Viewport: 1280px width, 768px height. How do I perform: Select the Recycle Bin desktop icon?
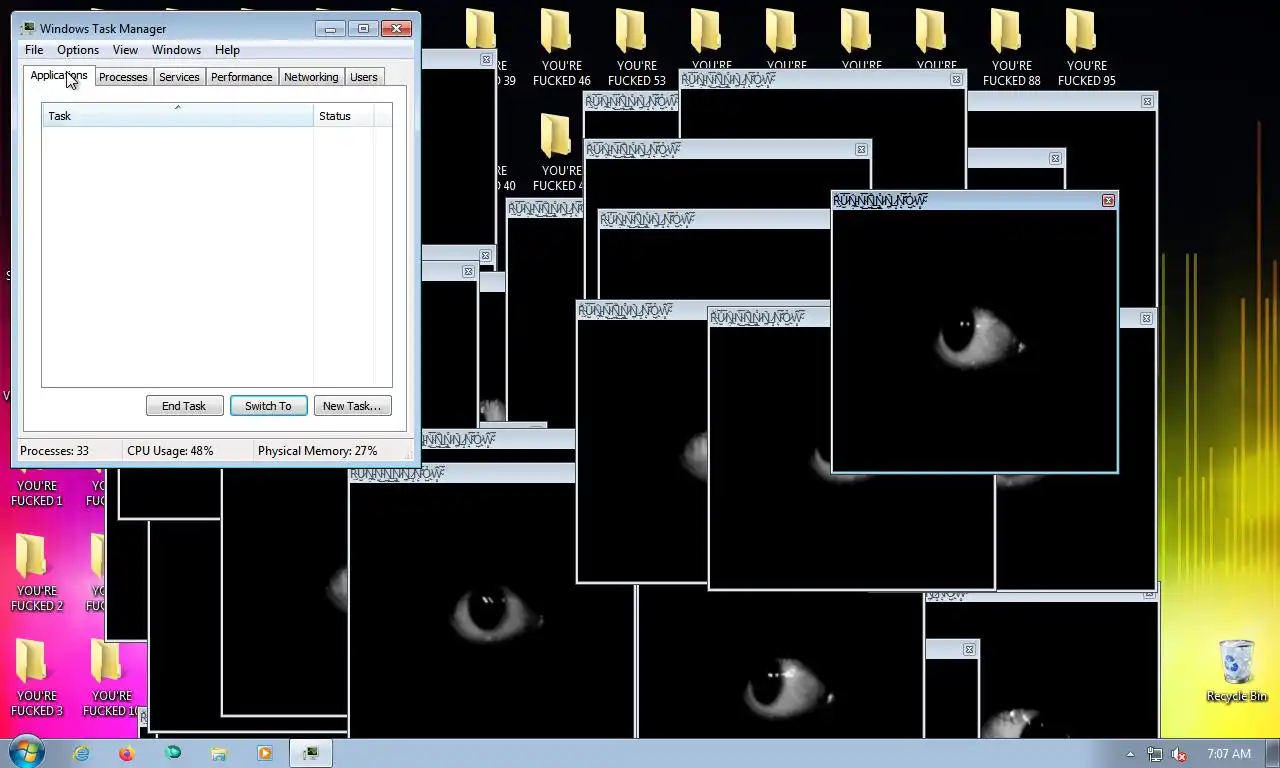[1237, 671]
